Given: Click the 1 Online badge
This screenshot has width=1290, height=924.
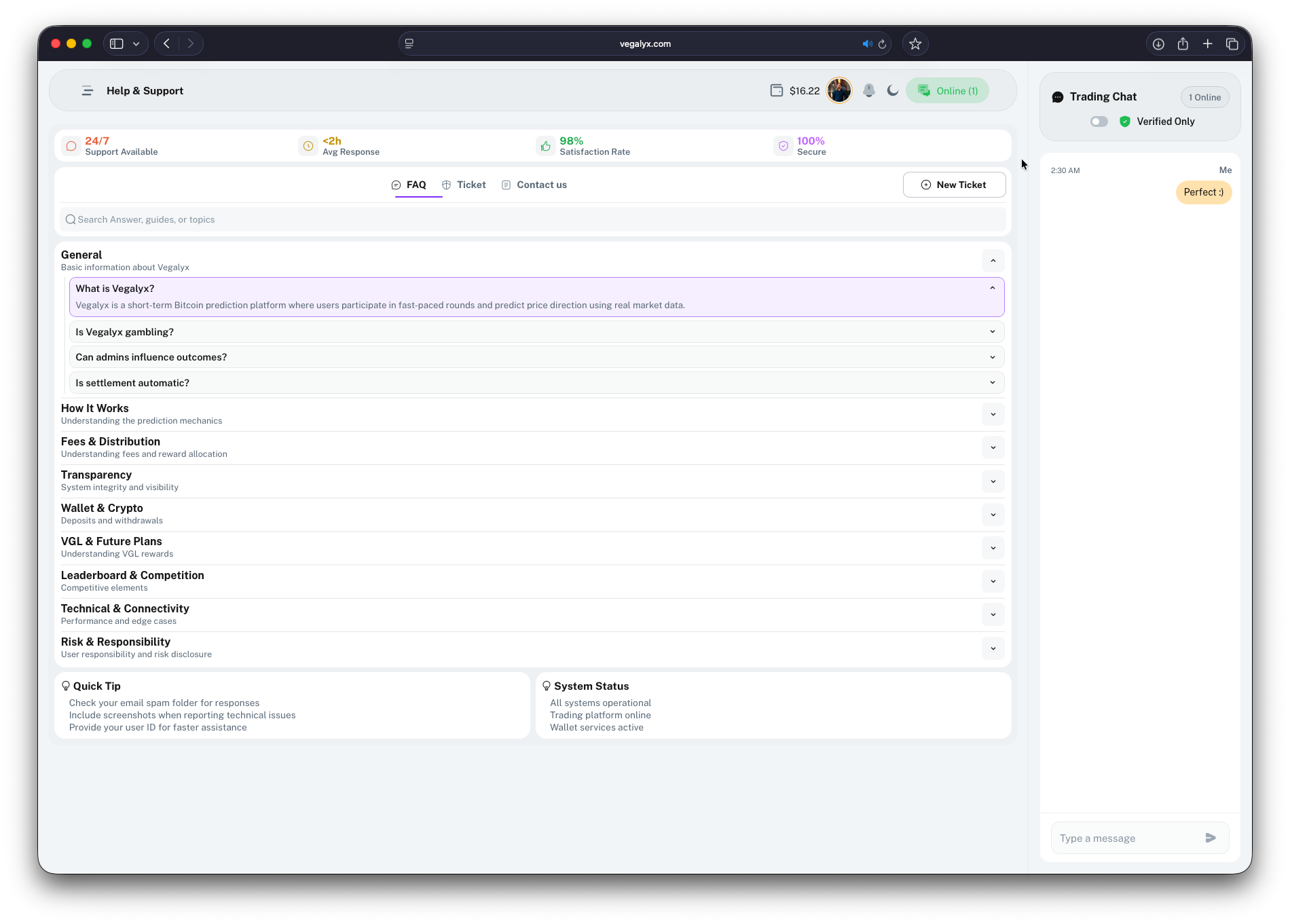Looking at the screenshot, I should point(1204,97).
